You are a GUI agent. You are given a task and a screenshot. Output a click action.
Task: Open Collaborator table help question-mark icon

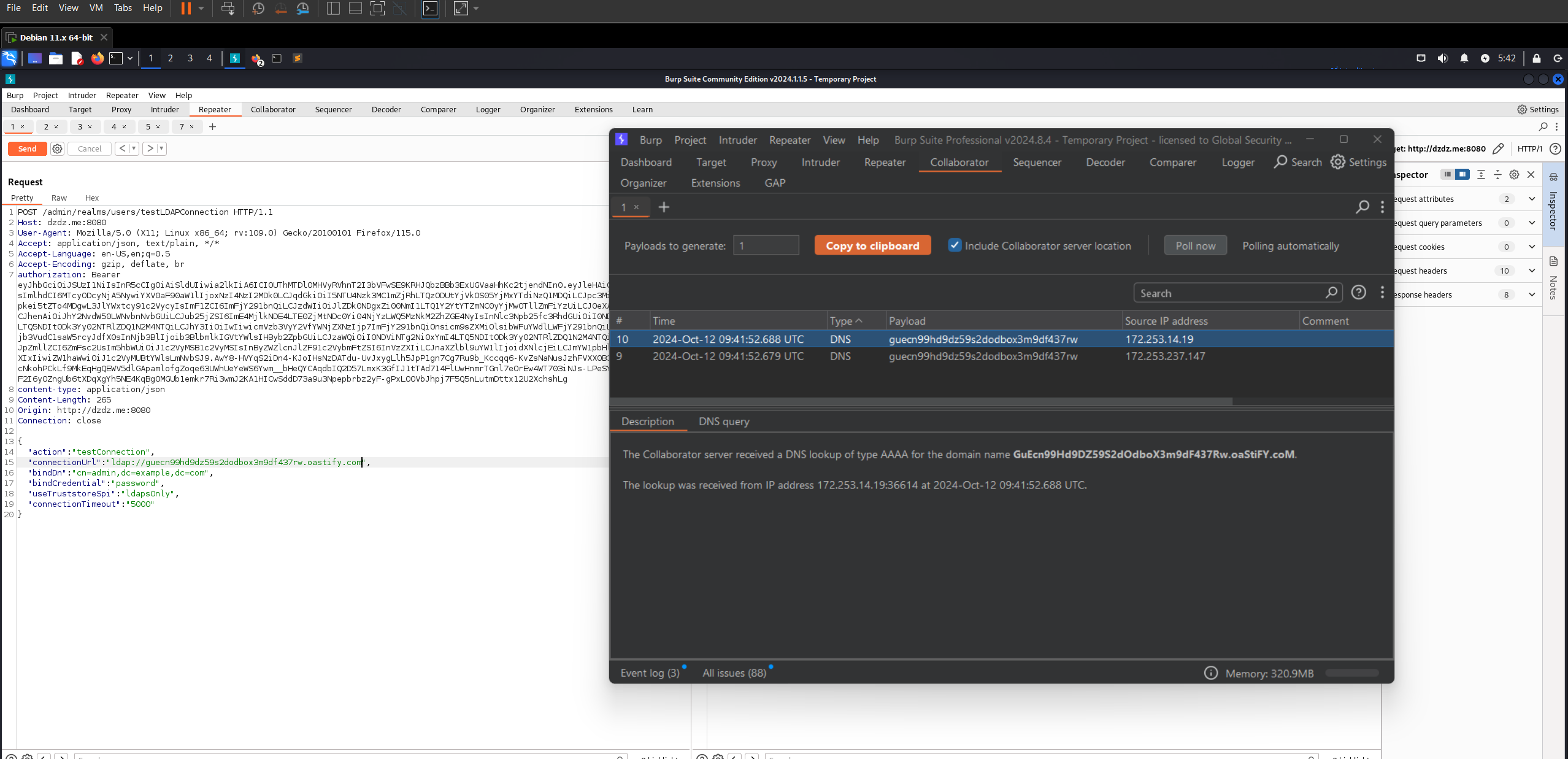click(1359, 293)
